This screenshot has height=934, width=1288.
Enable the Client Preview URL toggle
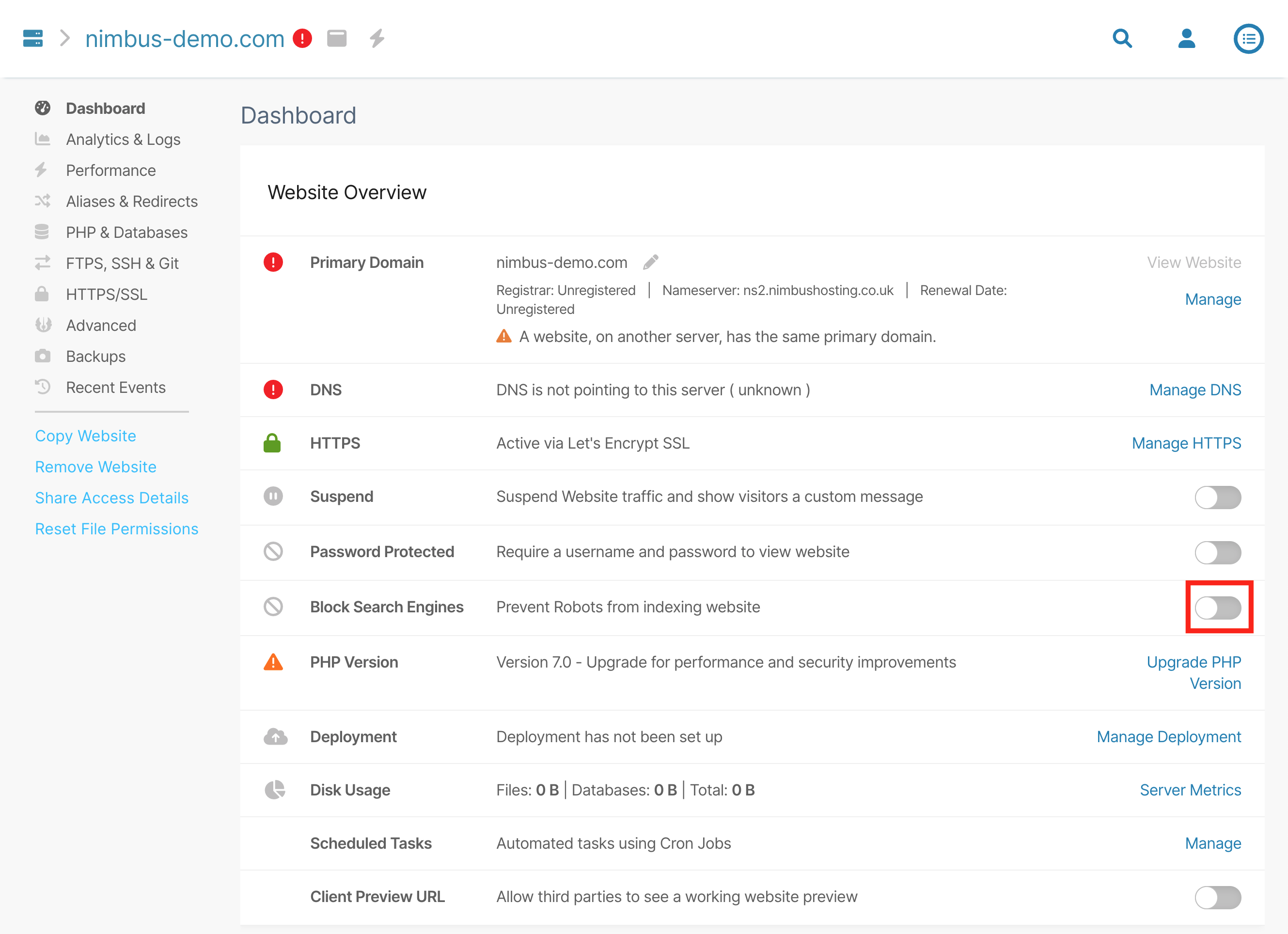pos(1217,897)
